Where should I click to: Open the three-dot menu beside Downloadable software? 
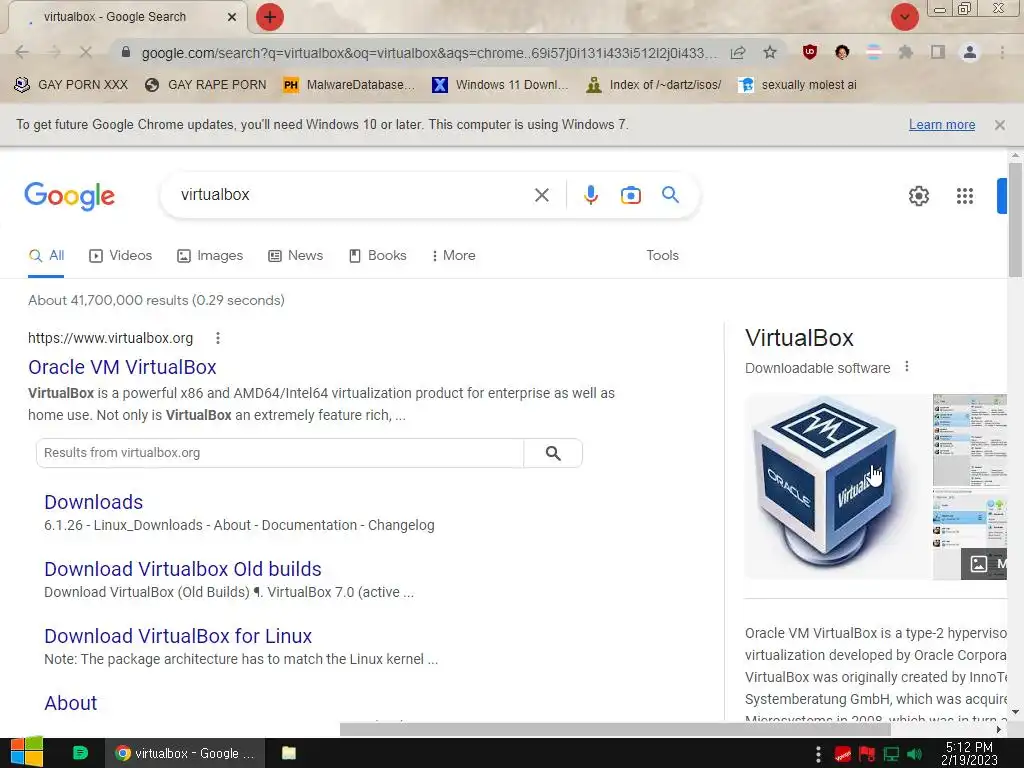pyautogui.click(x=906, y=367)
